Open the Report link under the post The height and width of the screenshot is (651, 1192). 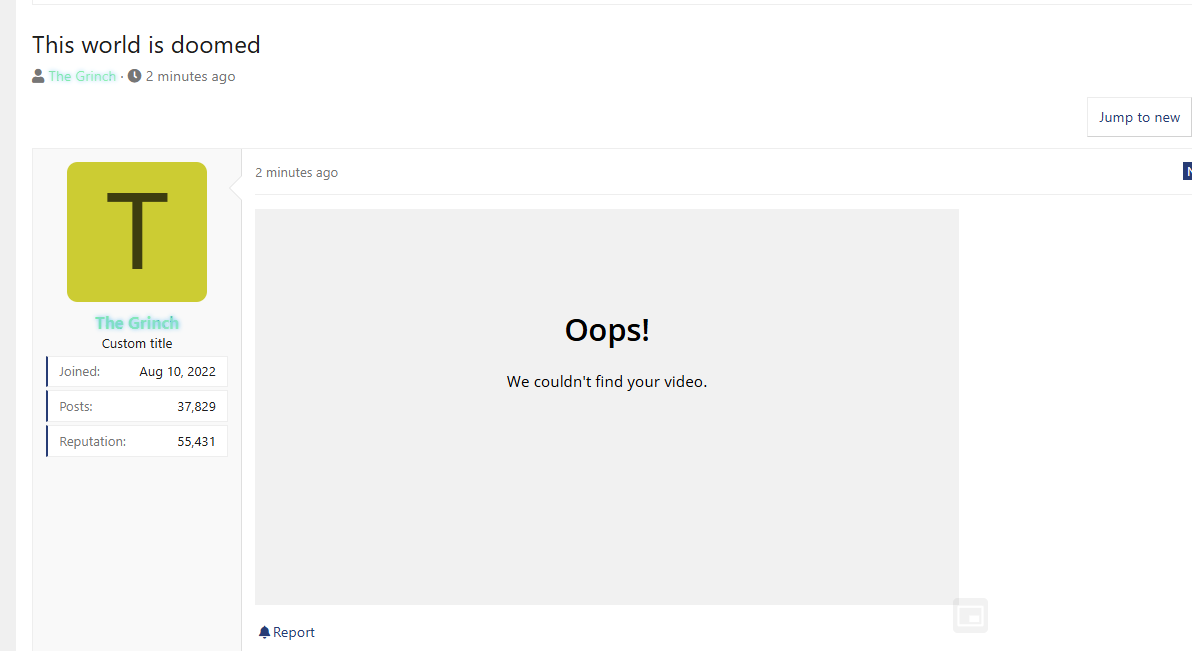tap(293, 632)
